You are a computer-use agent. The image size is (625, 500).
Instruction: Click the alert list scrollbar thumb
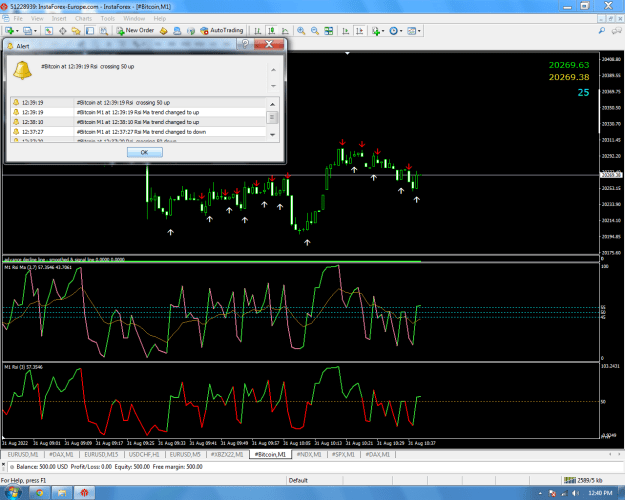point(273,117)
